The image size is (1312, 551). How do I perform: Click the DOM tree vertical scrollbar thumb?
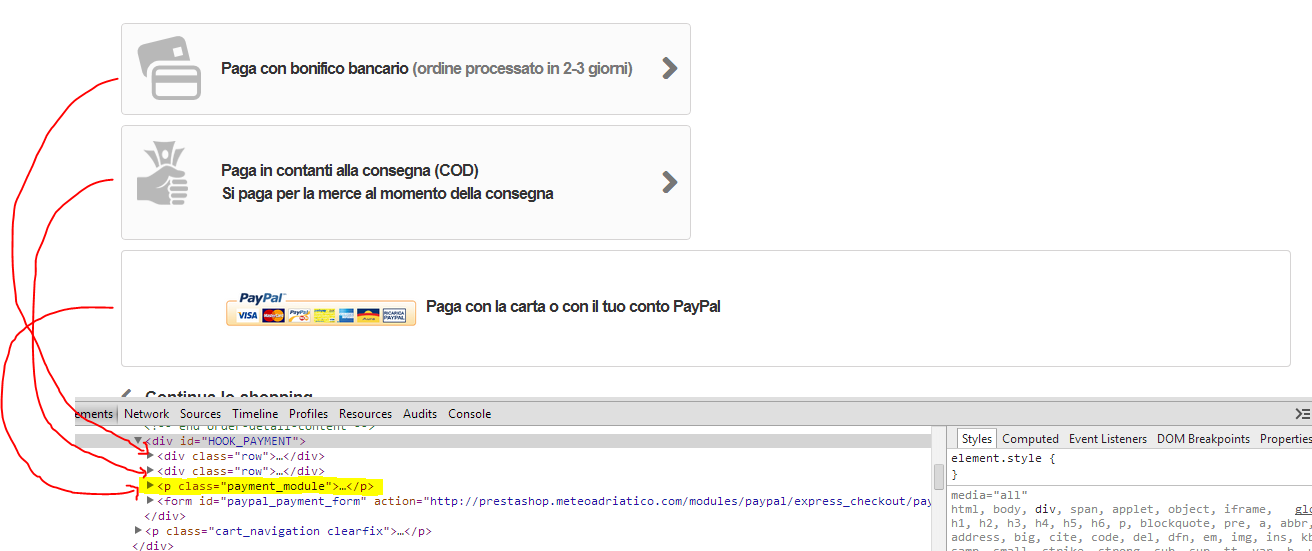pos(939,476)
